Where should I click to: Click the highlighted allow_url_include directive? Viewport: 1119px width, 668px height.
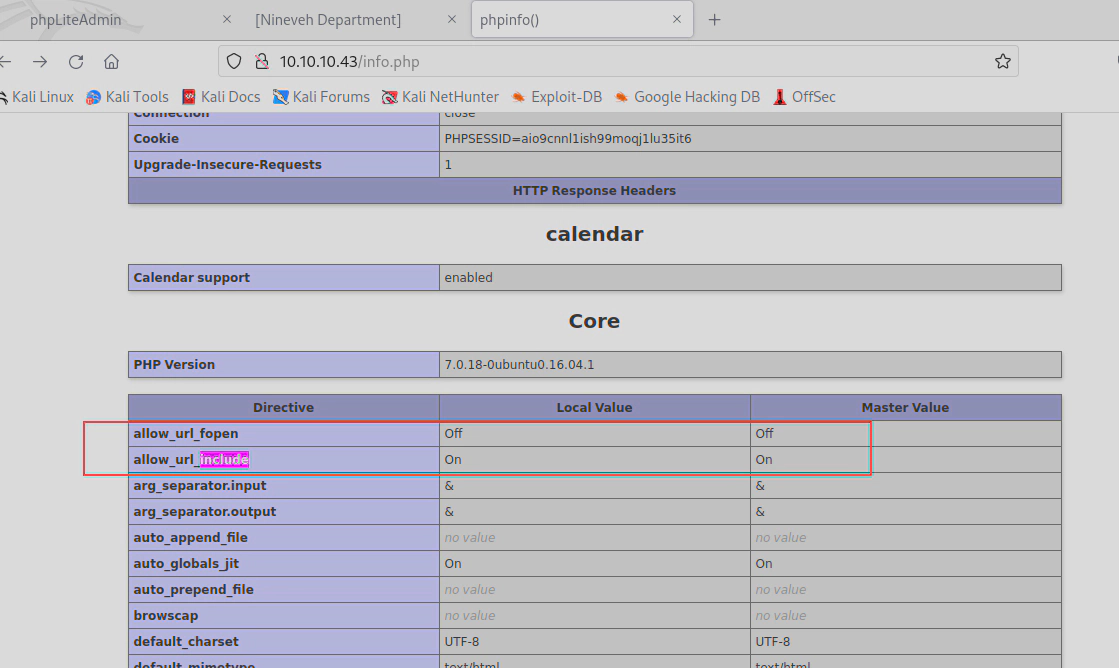pyautogui.click(x=191, y=460)
